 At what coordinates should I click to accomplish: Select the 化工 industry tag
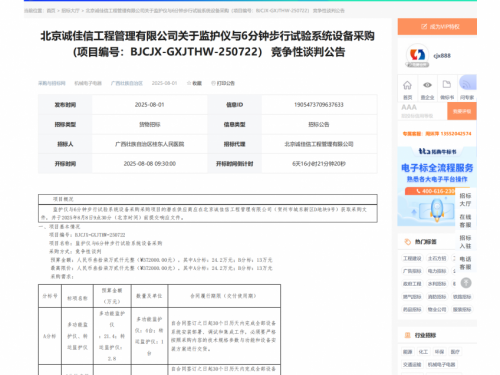[423, 352]
